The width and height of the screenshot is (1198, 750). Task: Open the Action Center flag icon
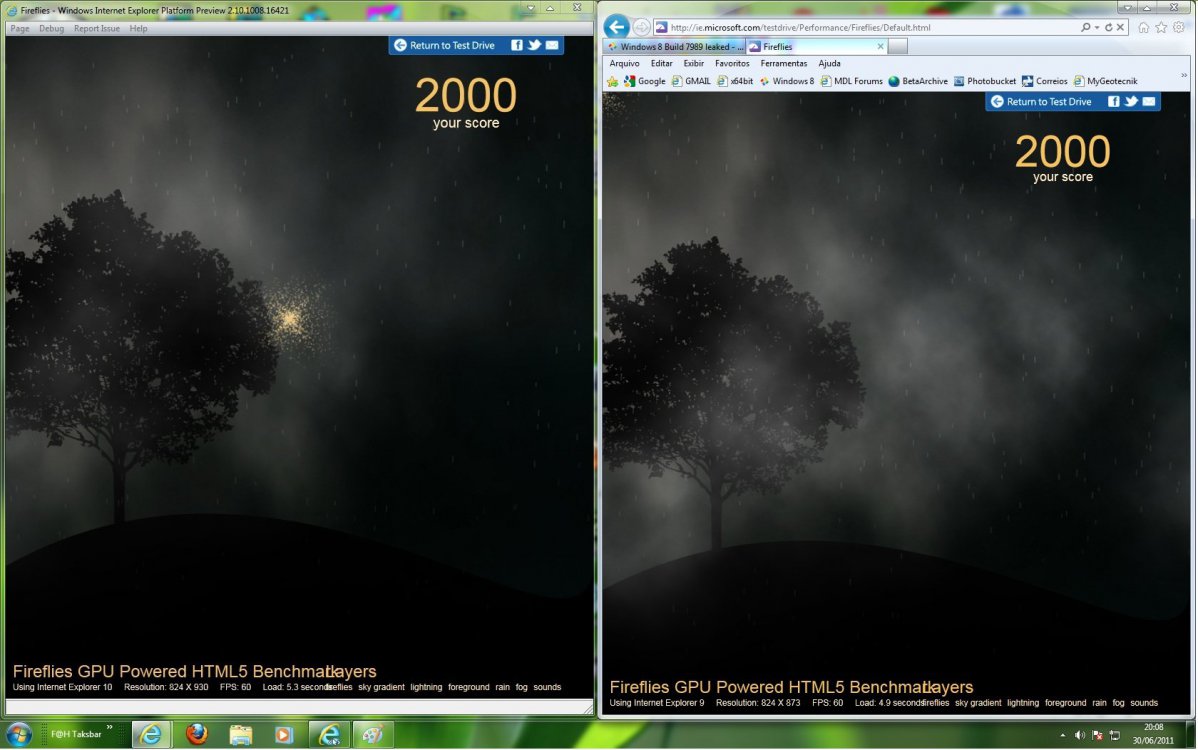(x=1097, y=735)
